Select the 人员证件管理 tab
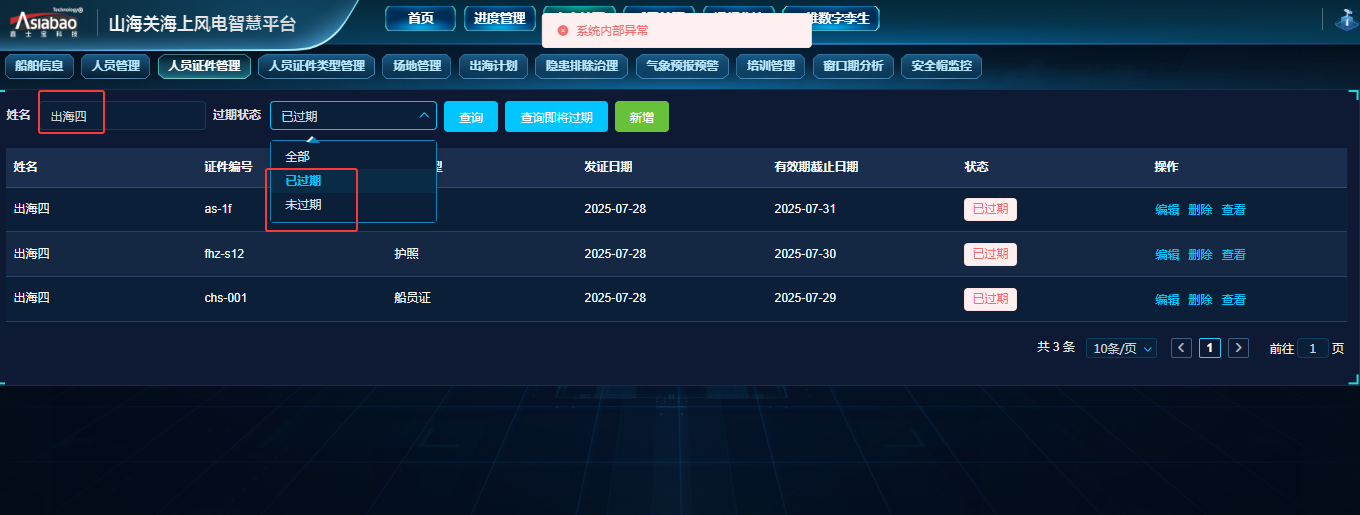 (x=204, y=66)
